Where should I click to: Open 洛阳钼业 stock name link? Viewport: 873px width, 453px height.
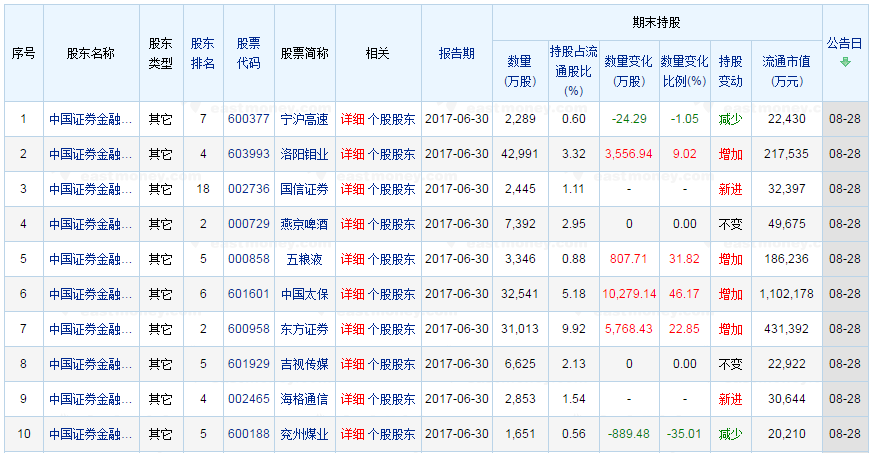304,154
